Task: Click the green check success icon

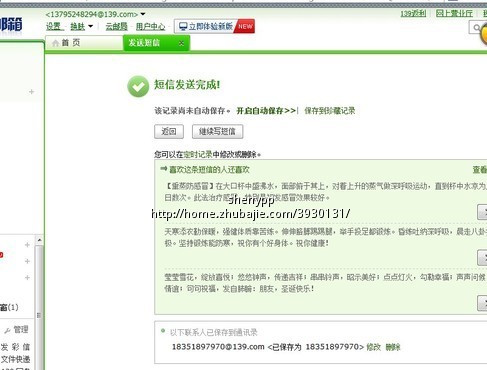Action: (x=138, y=87)
